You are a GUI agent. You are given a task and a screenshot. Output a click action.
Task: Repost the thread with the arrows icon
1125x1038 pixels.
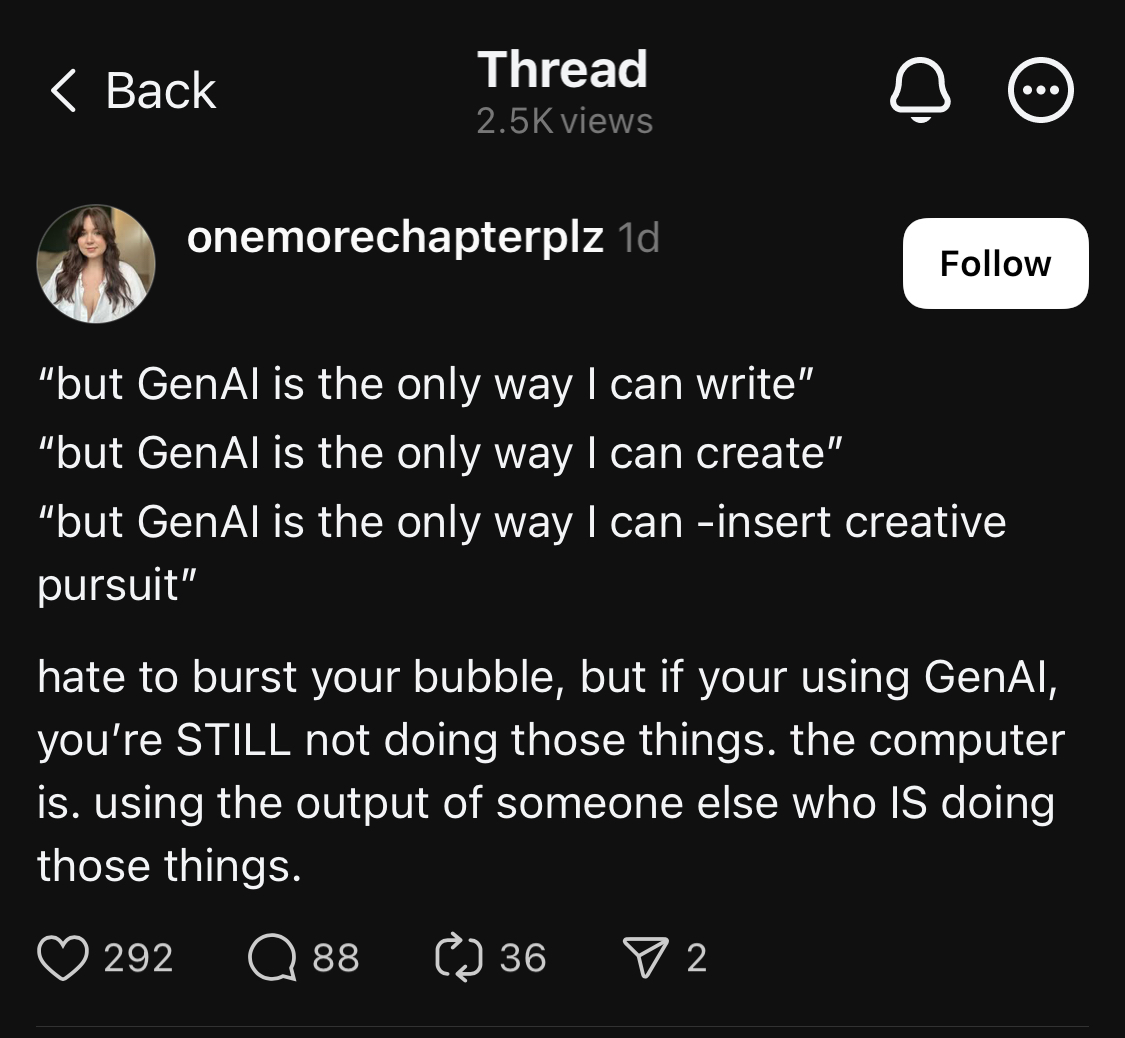coord(458,957)
